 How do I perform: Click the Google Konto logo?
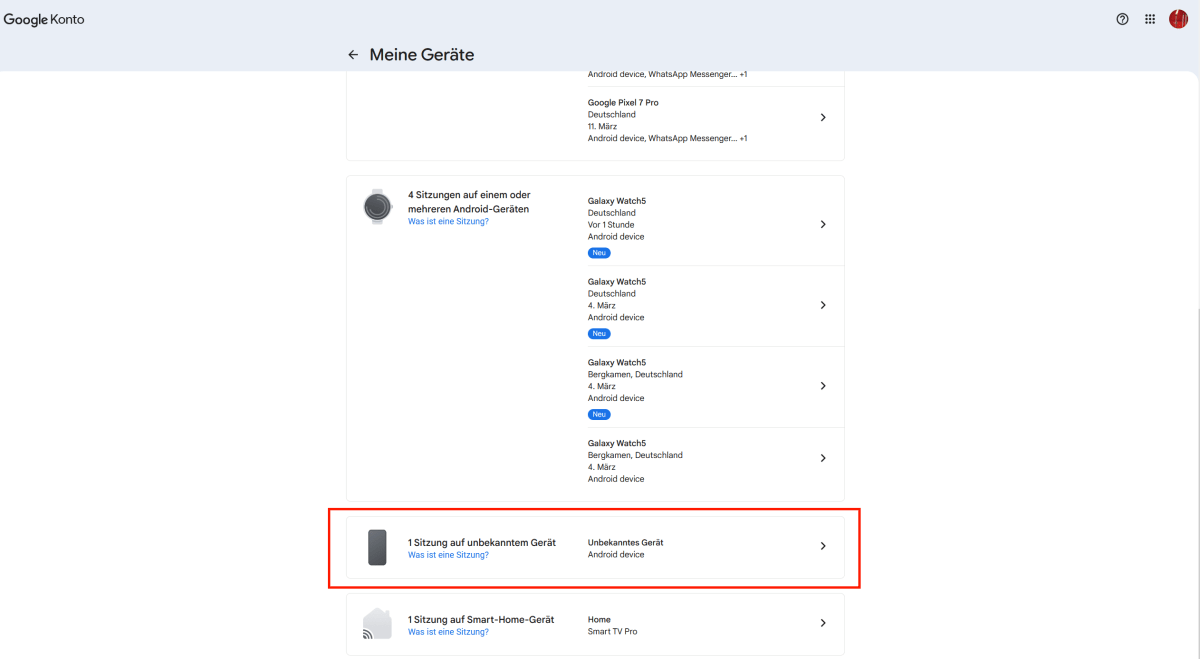tap(44, 19)
